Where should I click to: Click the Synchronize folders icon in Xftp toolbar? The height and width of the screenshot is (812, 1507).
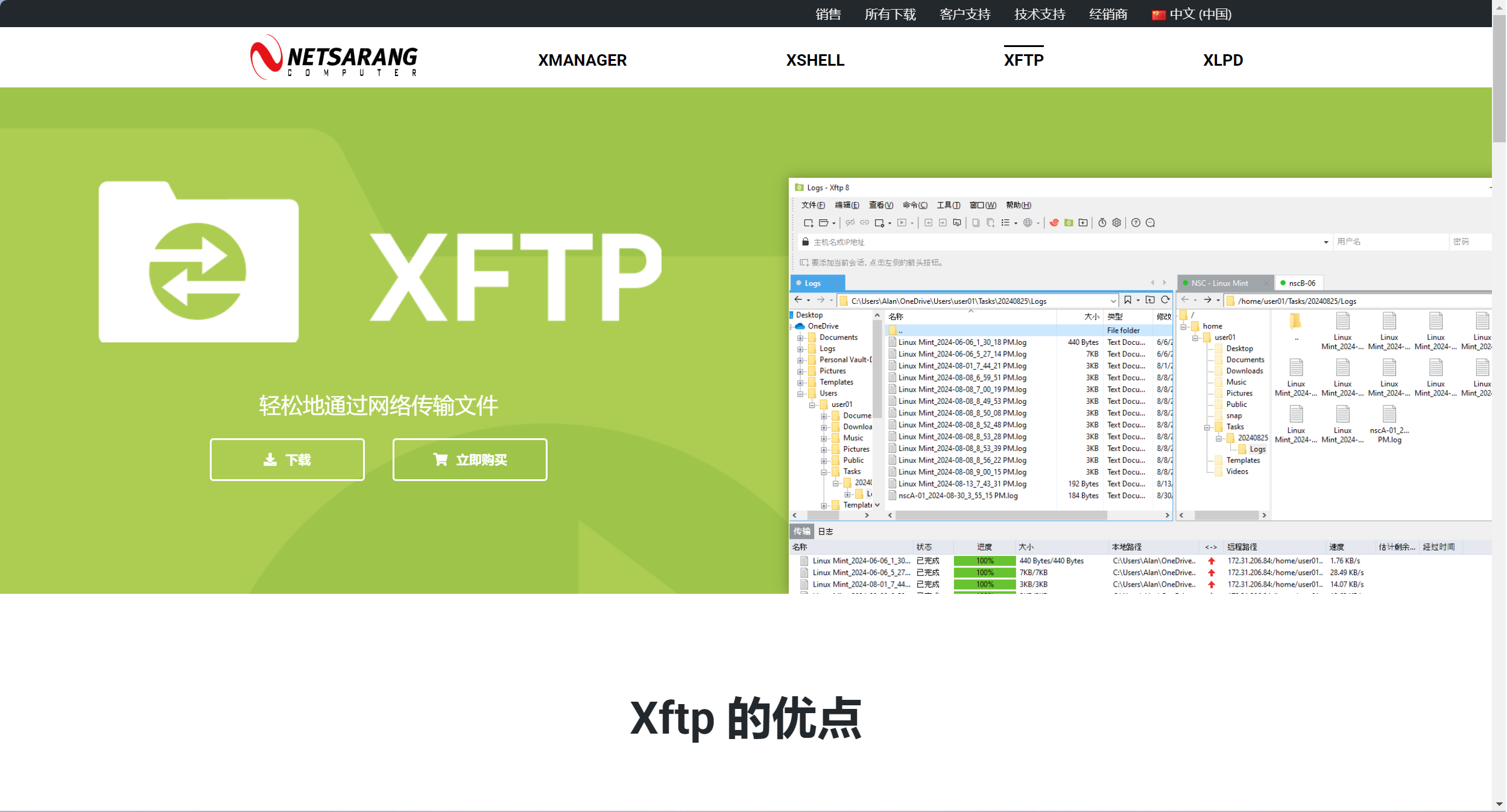click(957, 223)
